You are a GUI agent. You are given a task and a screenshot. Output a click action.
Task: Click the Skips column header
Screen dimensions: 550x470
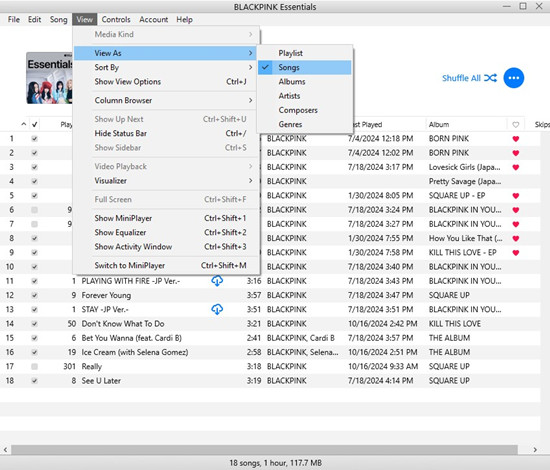pos(542,125)
